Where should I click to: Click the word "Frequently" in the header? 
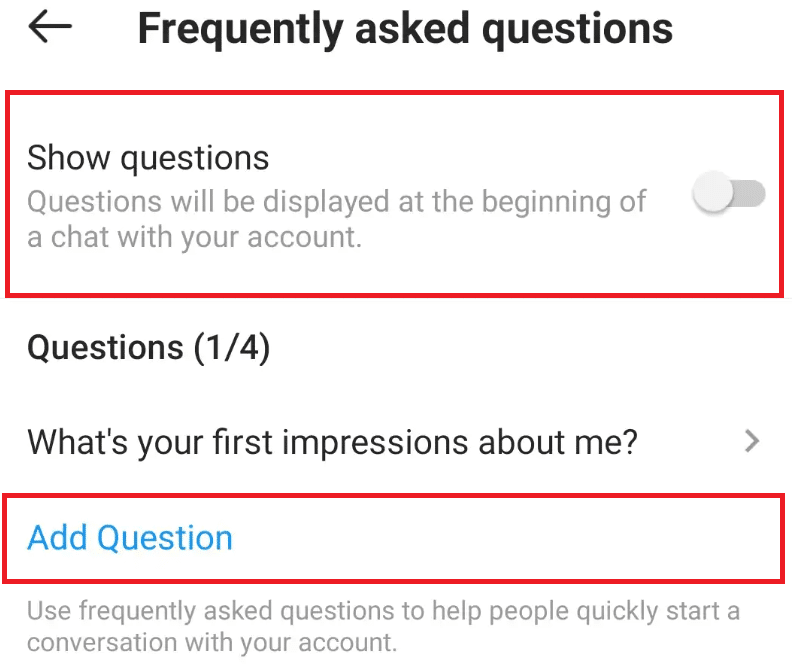click(240, 30)
